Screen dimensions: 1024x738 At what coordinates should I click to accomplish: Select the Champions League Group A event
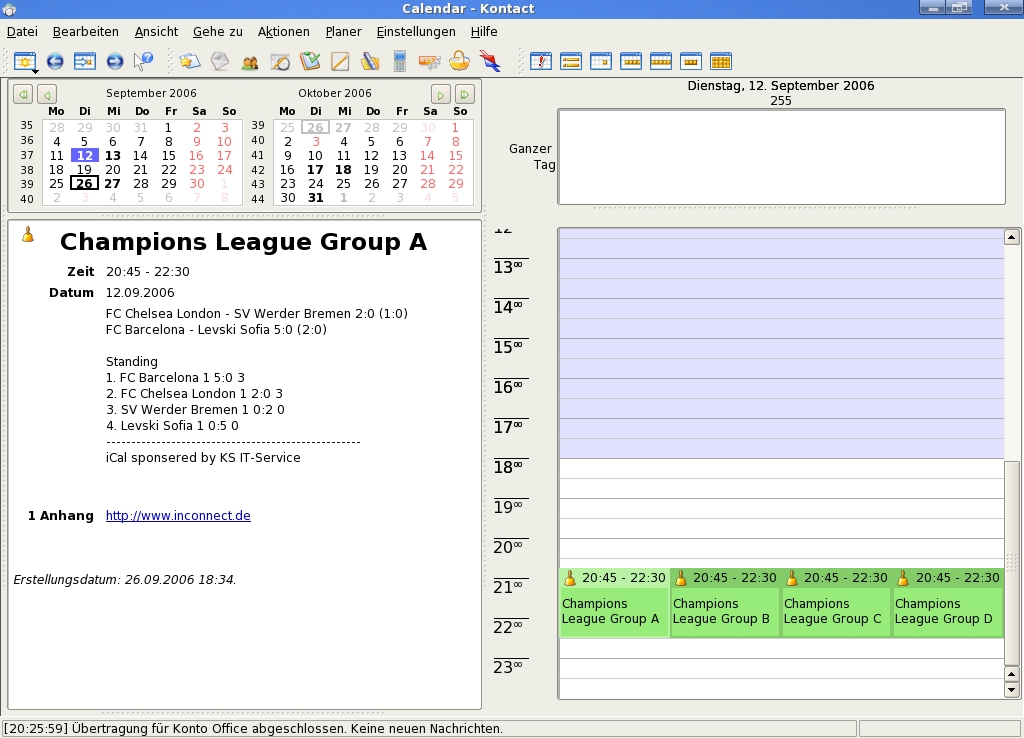coord(614,603)
